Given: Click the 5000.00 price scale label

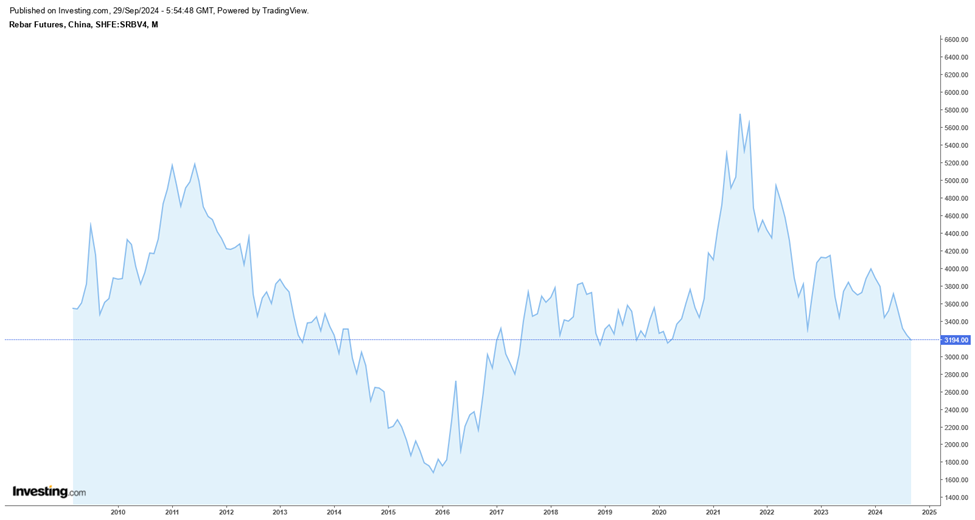Looking at the screenshot, I should 956,181.
